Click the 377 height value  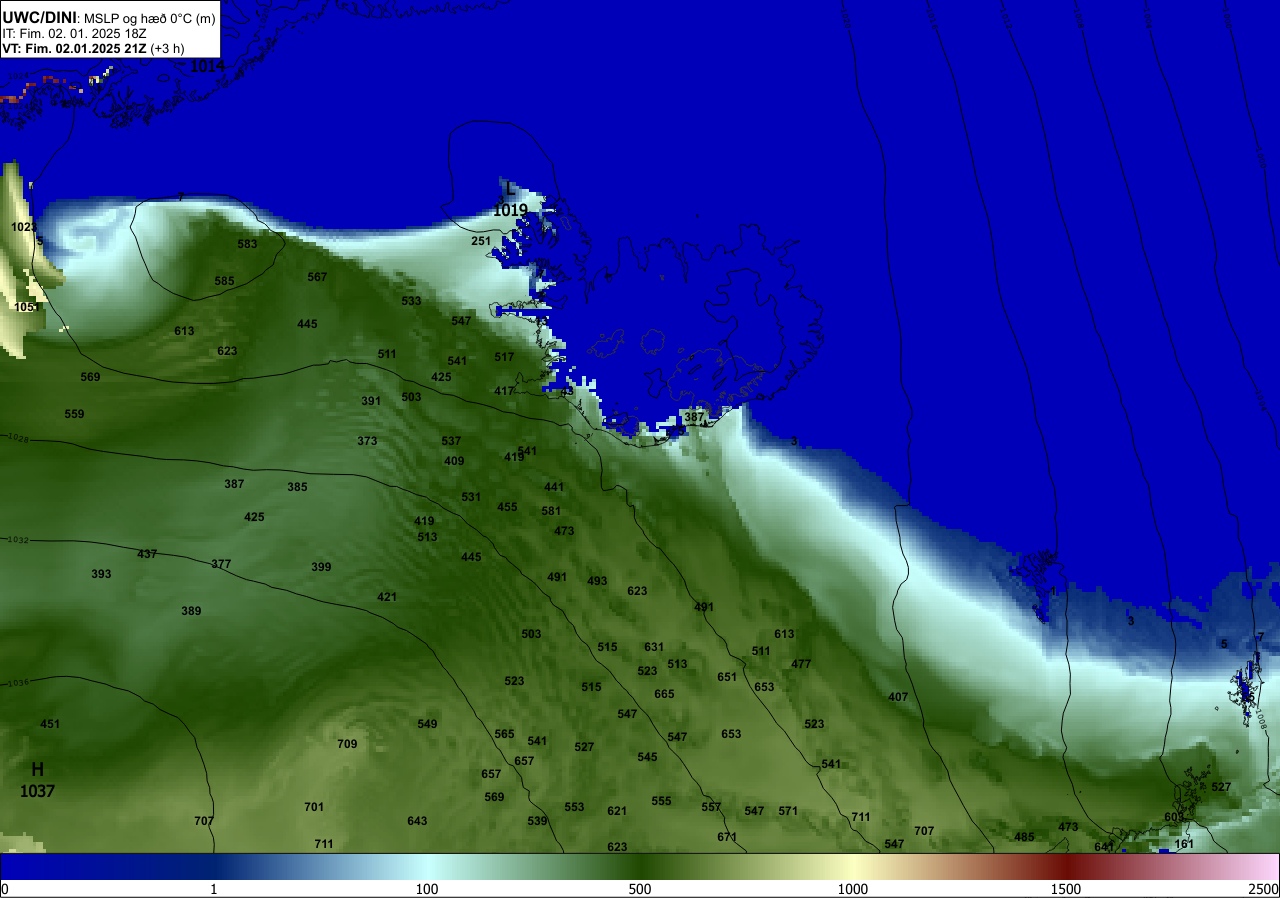pyautogui.click(x=221, y=564)
